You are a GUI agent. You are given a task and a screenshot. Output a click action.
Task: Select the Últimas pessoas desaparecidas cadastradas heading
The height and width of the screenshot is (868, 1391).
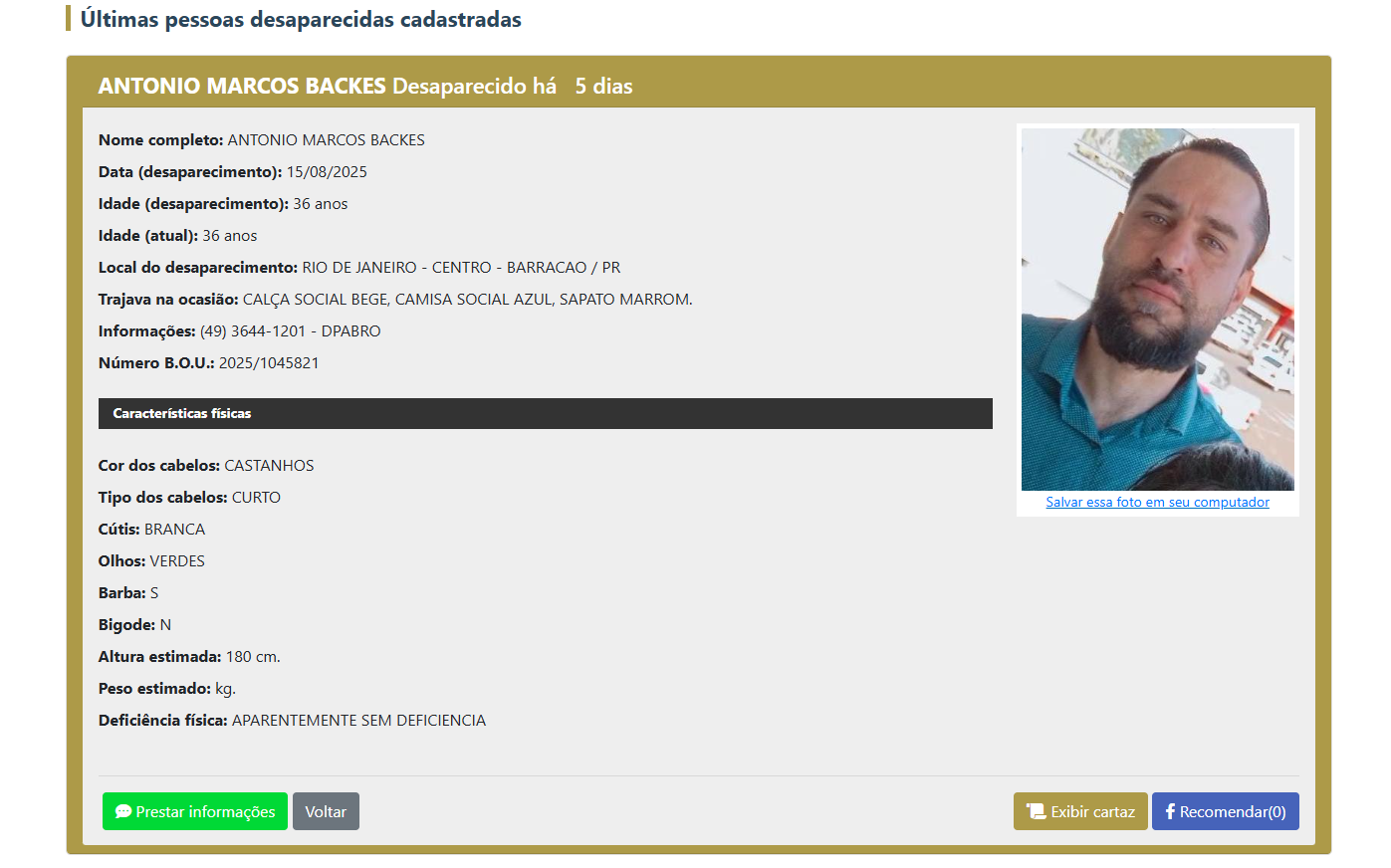301,19
